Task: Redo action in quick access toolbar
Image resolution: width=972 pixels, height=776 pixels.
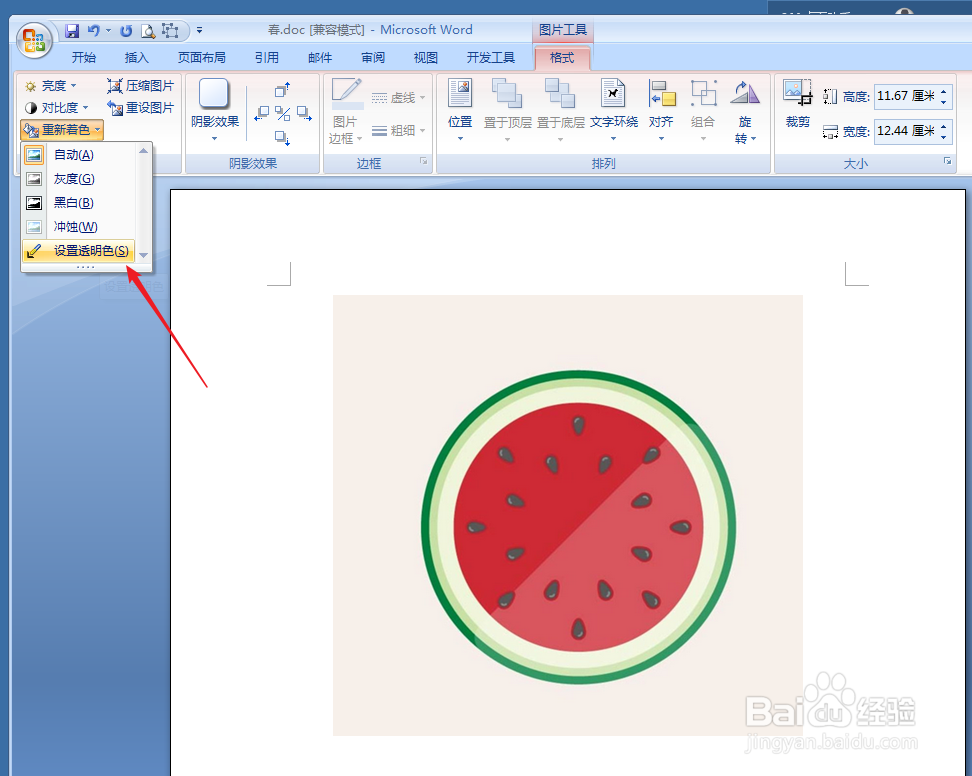Action: 126,30
